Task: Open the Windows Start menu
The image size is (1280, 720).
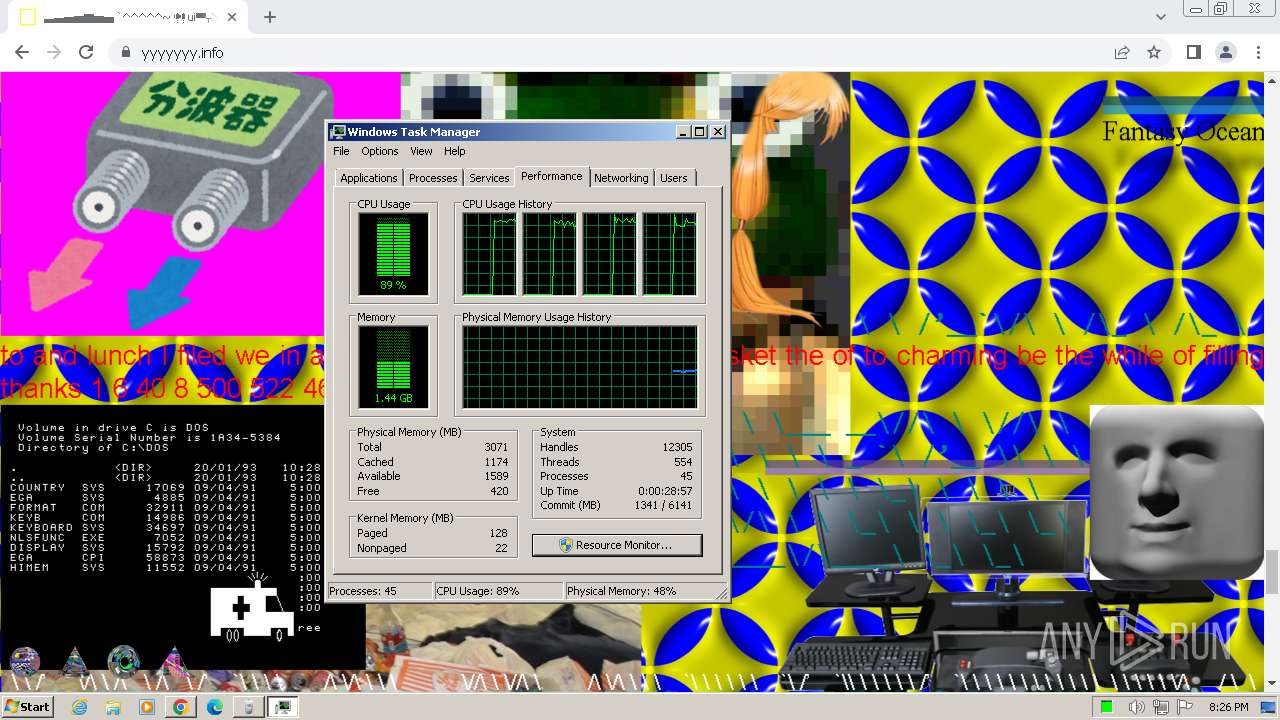Action: pos(28,707)
